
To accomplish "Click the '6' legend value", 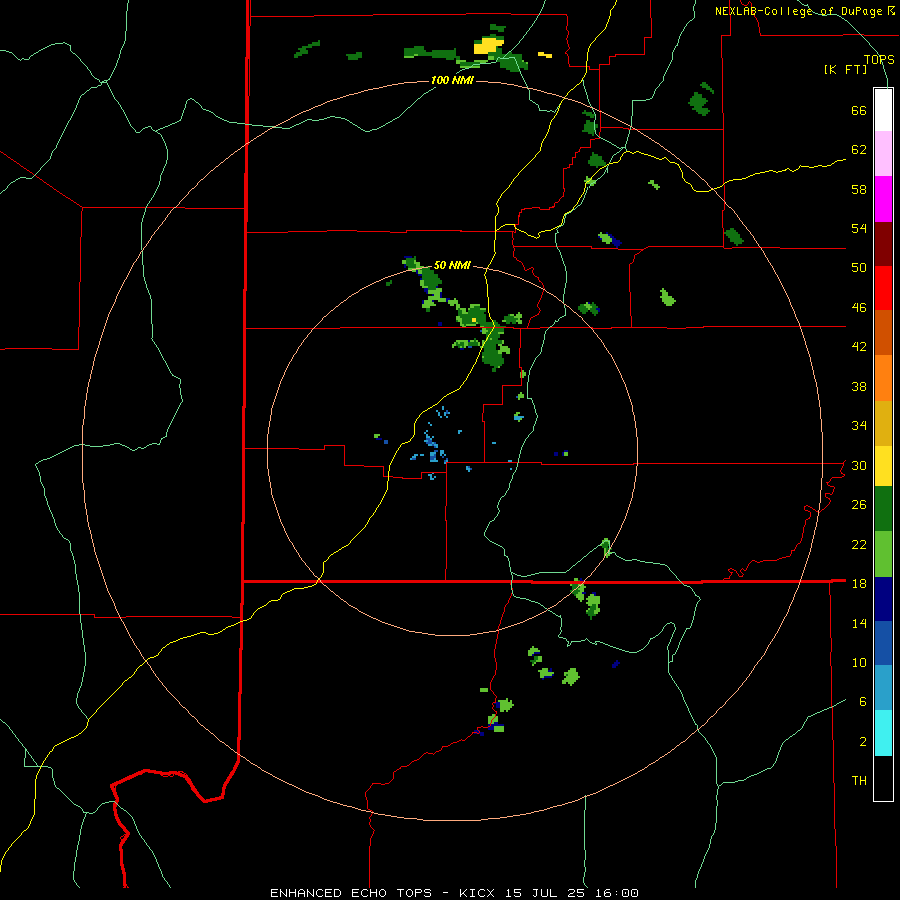I will click(863, 702).
